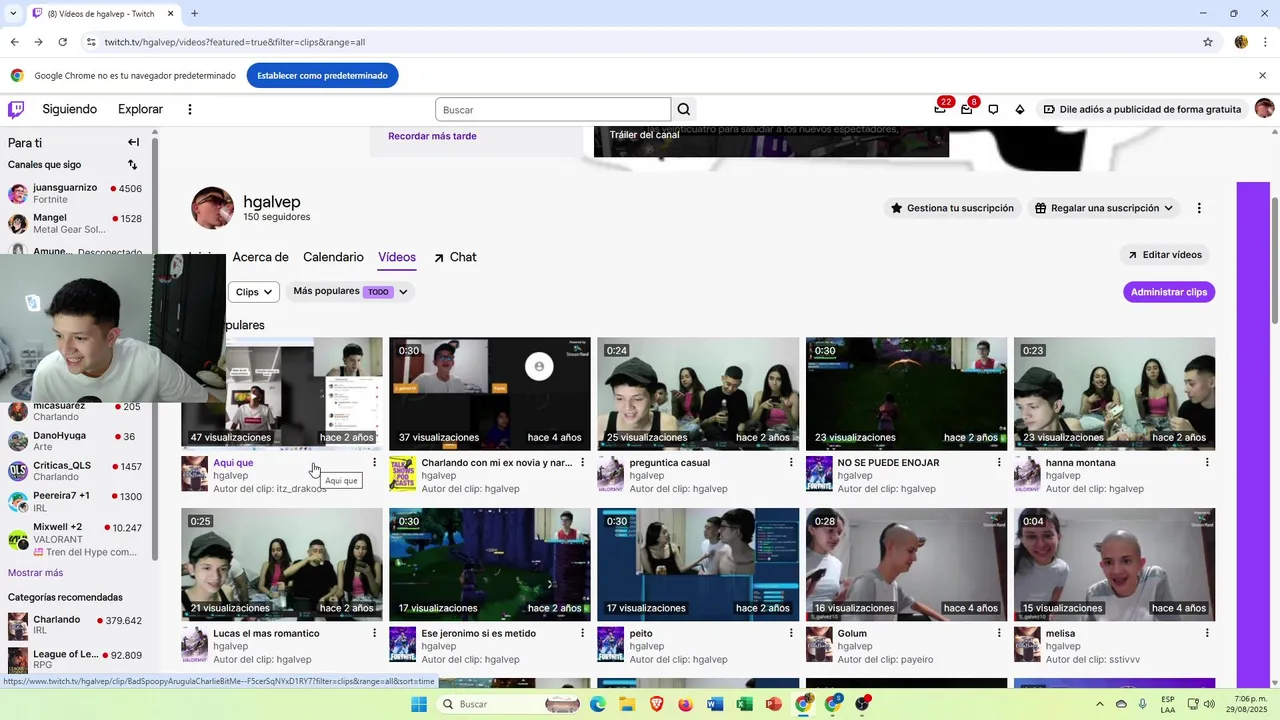Select the Vídeos tab
The height and width of the screenshot is (720, 1280).
pyautogui.click(x=397, y=257)
